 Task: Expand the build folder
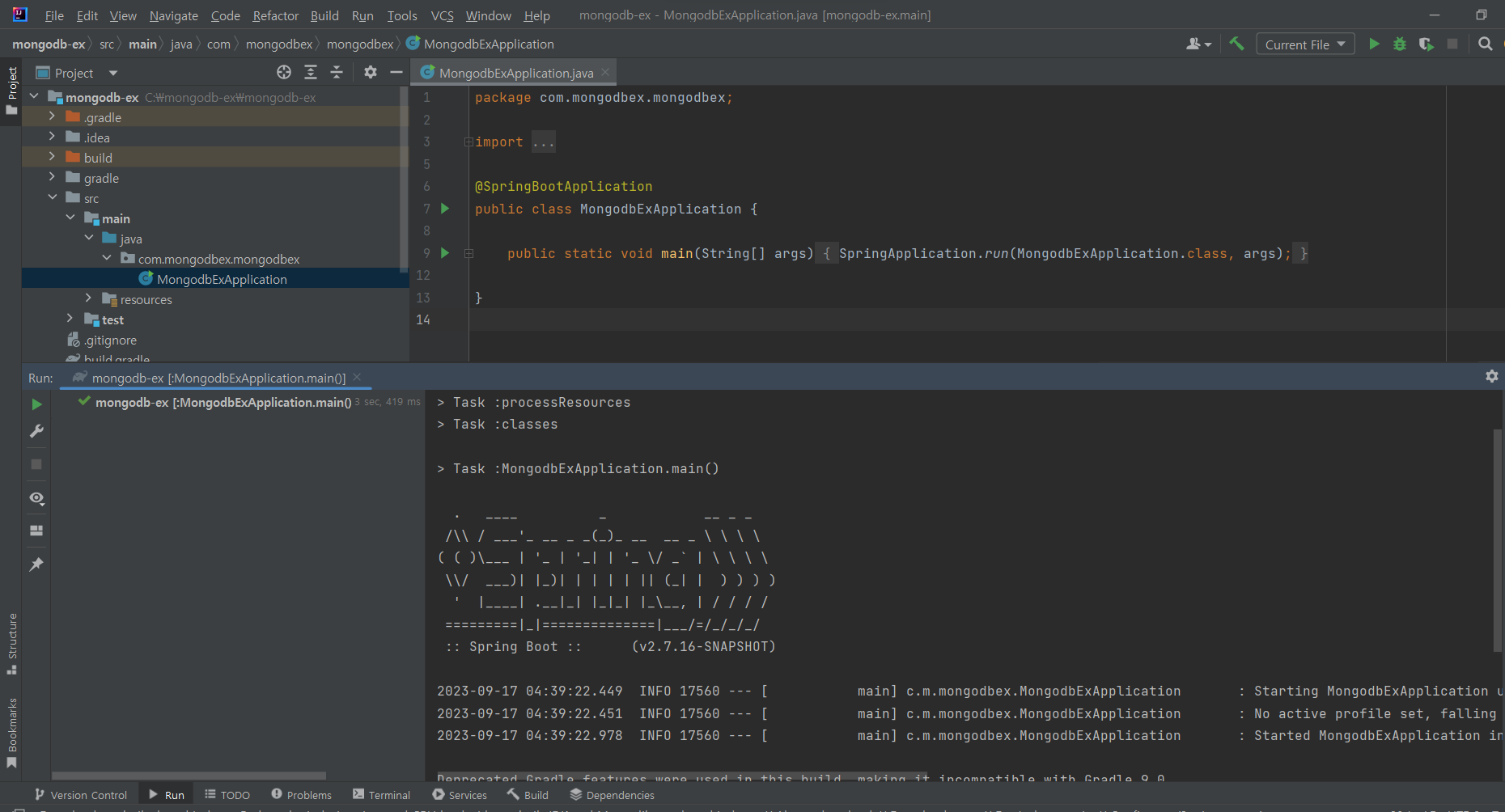52,157
